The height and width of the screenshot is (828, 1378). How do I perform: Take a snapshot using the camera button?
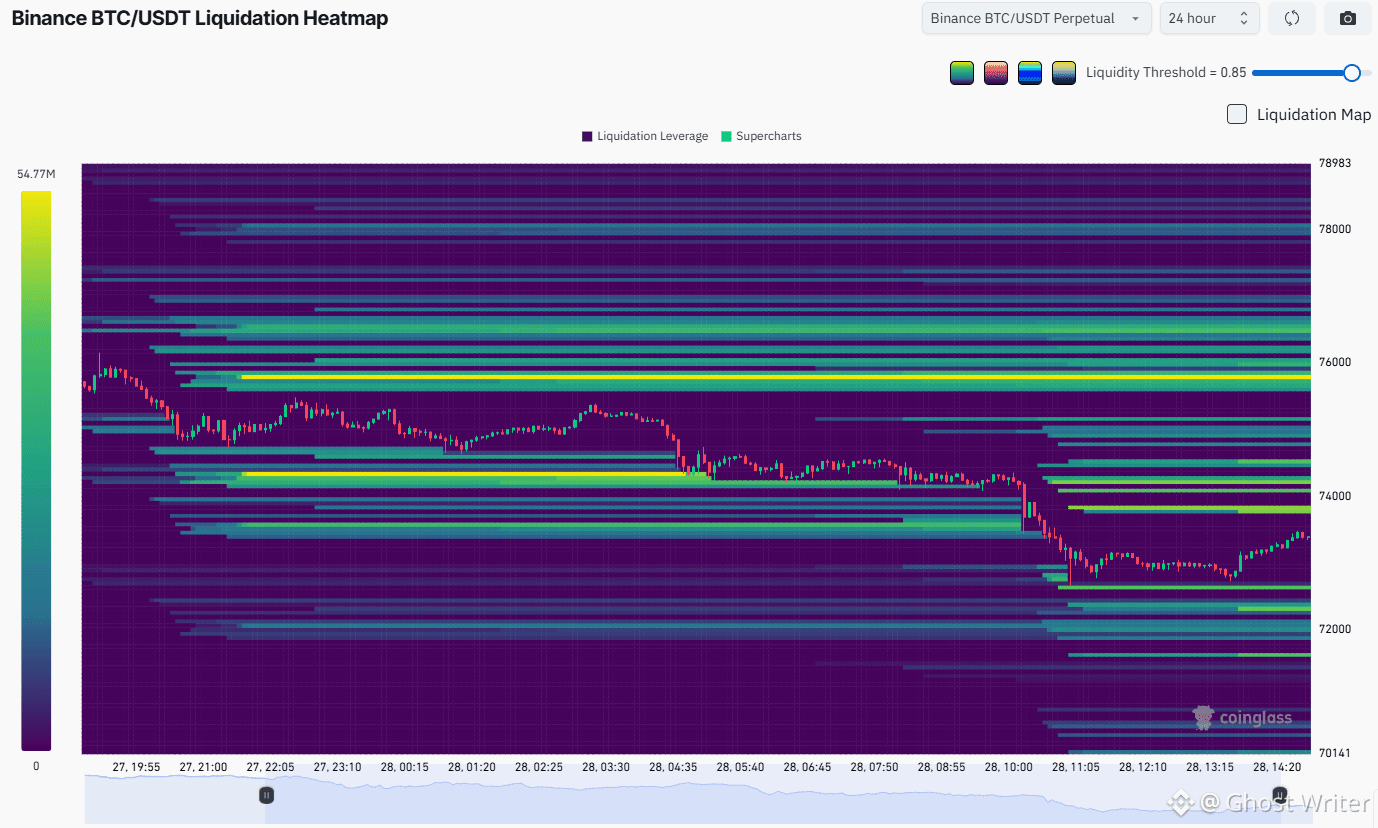(1348, 18)
